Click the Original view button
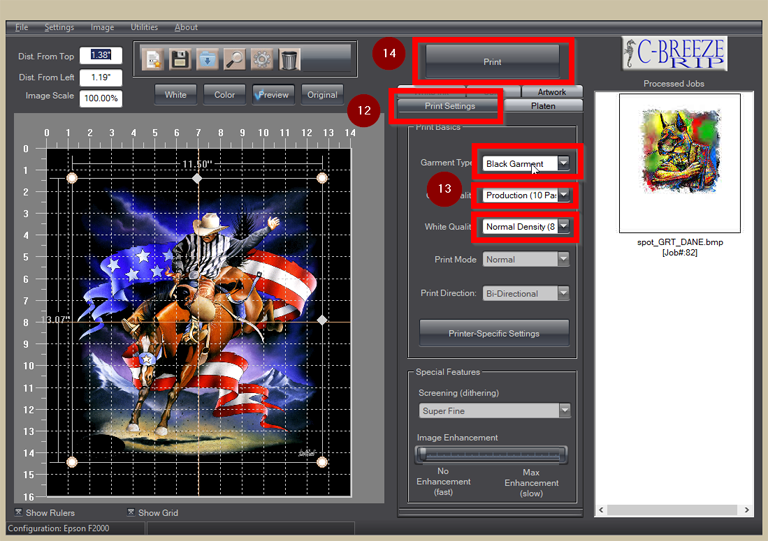The image size is (768, 541). point(322,94)
